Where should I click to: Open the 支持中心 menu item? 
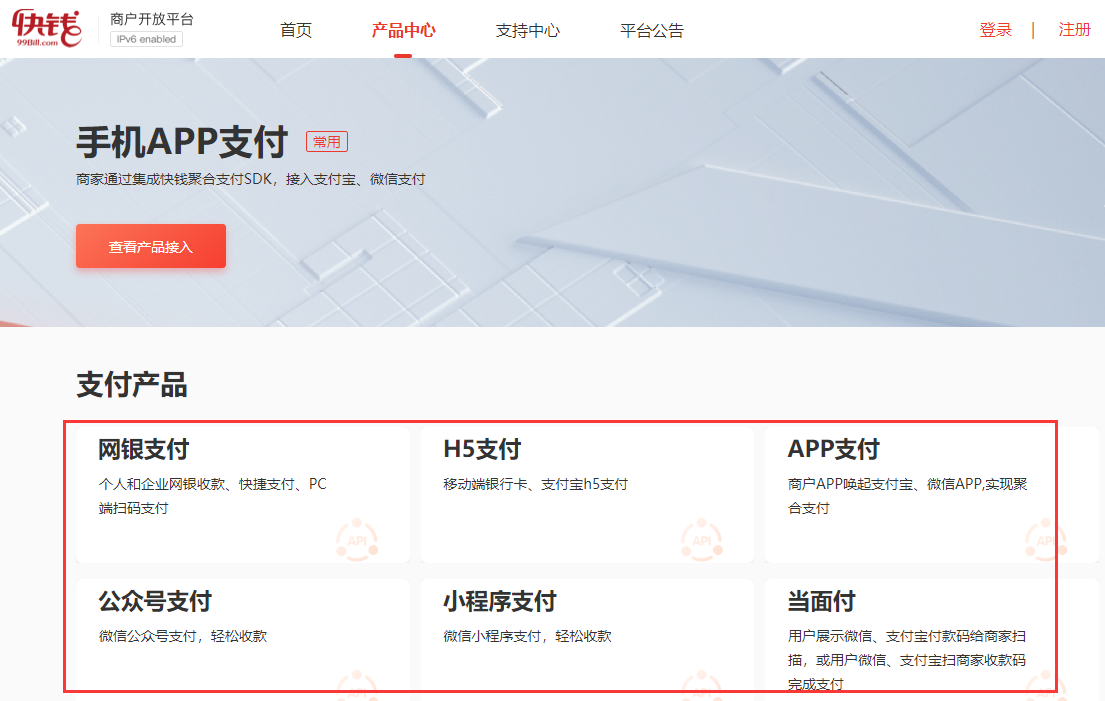[527, 30]
